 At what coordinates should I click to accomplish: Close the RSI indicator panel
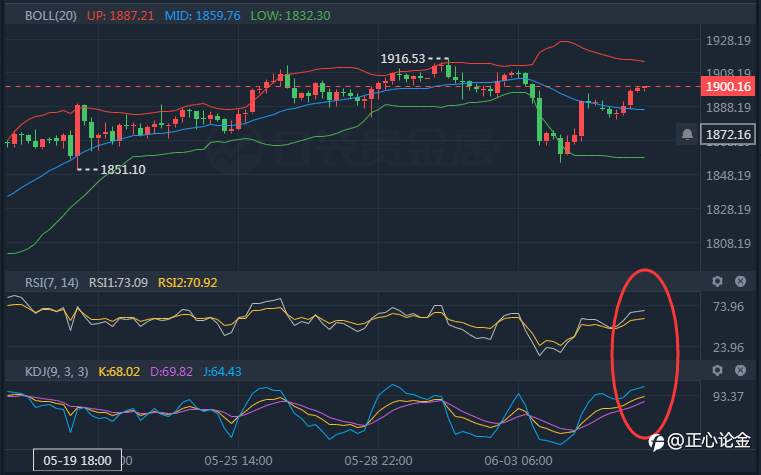coord(740,281)
